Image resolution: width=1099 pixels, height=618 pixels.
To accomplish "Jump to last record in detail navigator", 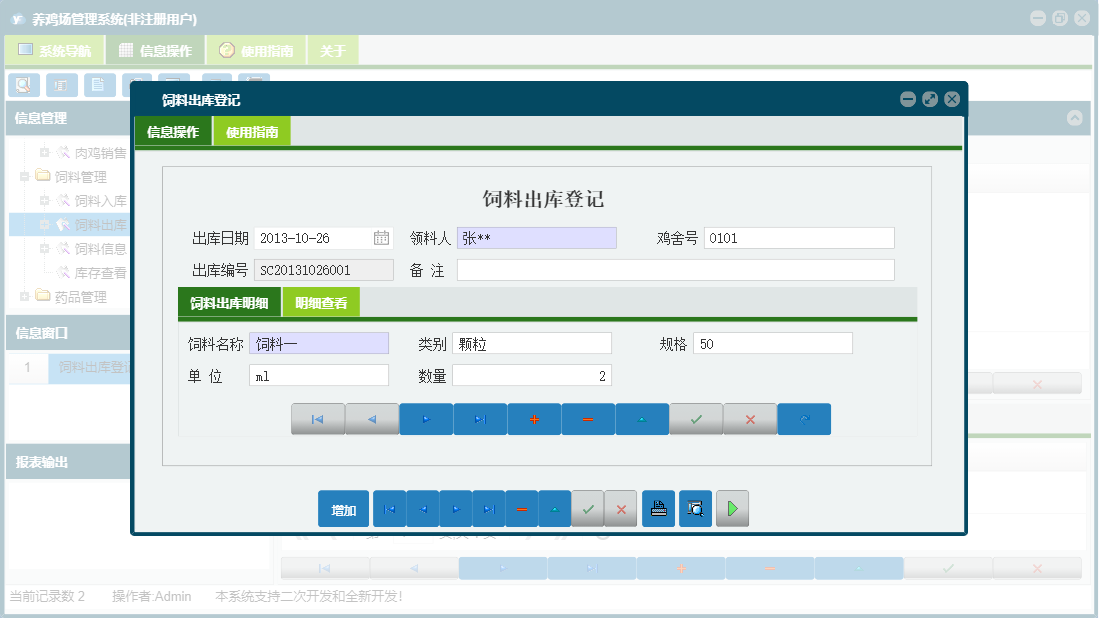I will click(480, 419).
